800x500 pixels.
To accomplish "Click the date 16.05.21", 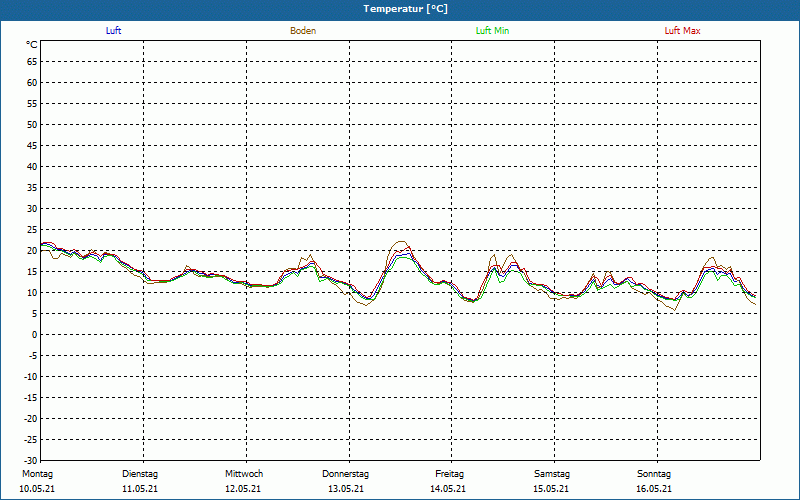I will coord(654,489).
